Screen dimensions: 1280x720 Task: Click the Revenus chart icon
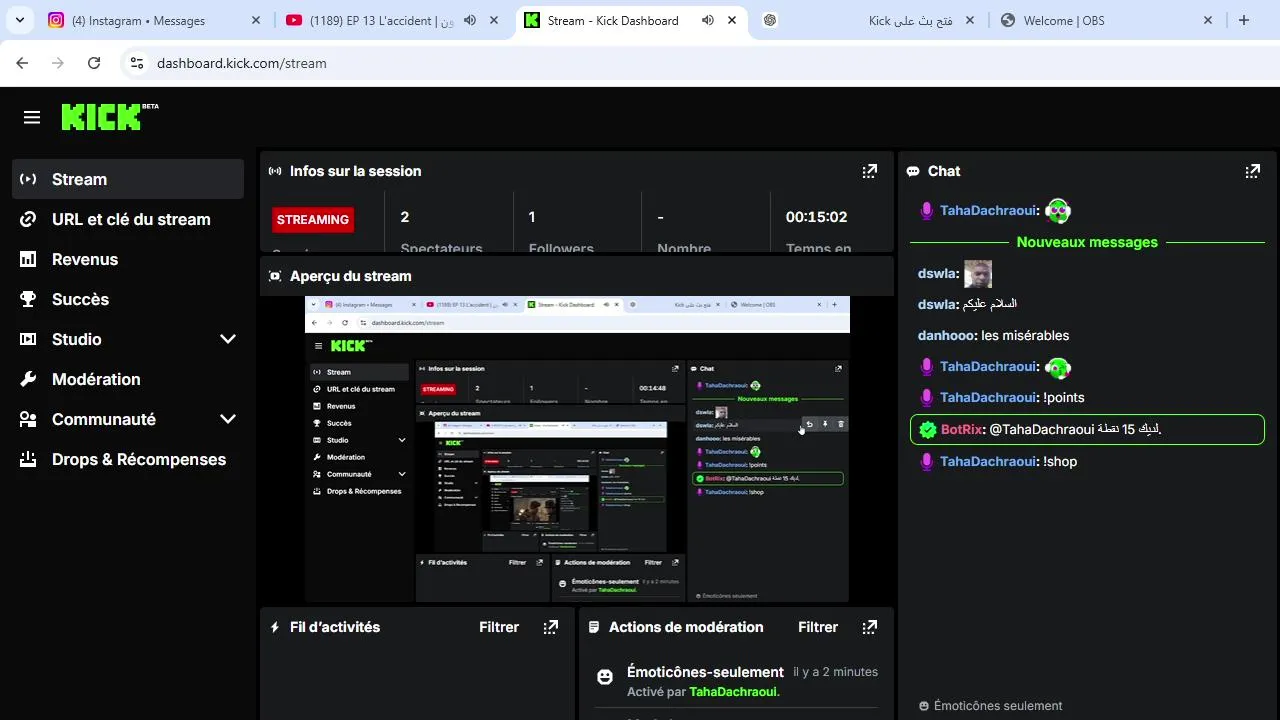[28, 259]
